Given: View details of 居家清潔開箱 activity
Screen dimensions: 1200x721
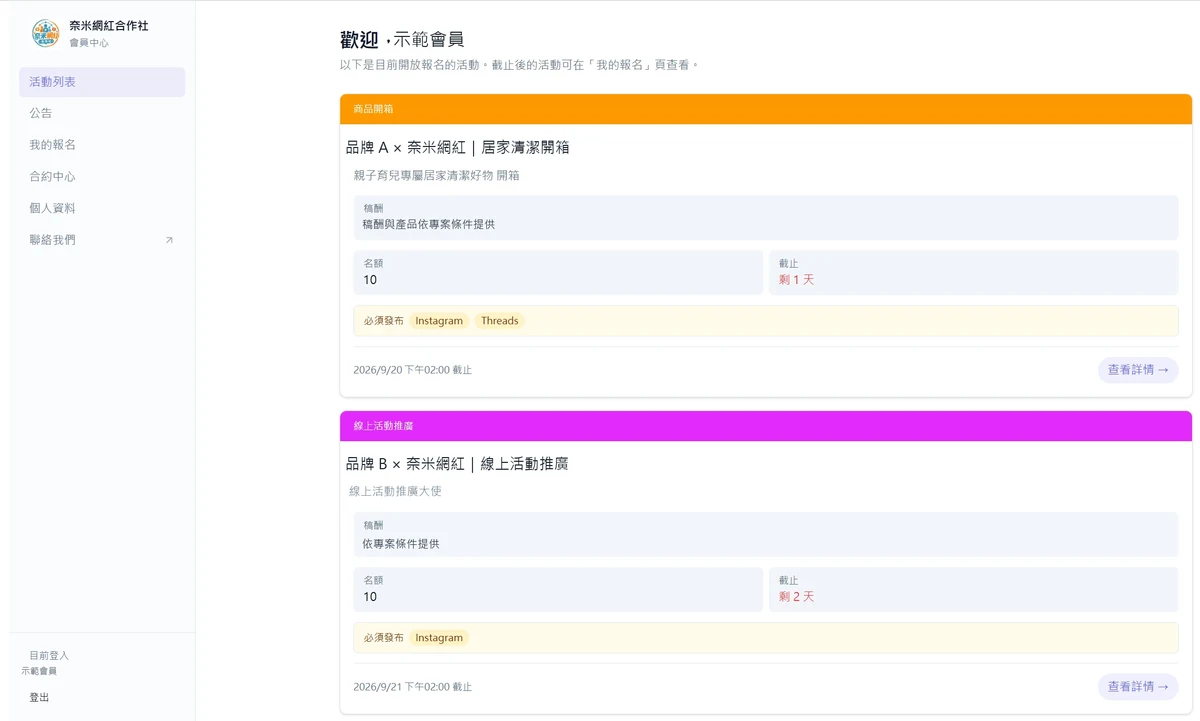Looking at the screenshot, I should 1138,370.
